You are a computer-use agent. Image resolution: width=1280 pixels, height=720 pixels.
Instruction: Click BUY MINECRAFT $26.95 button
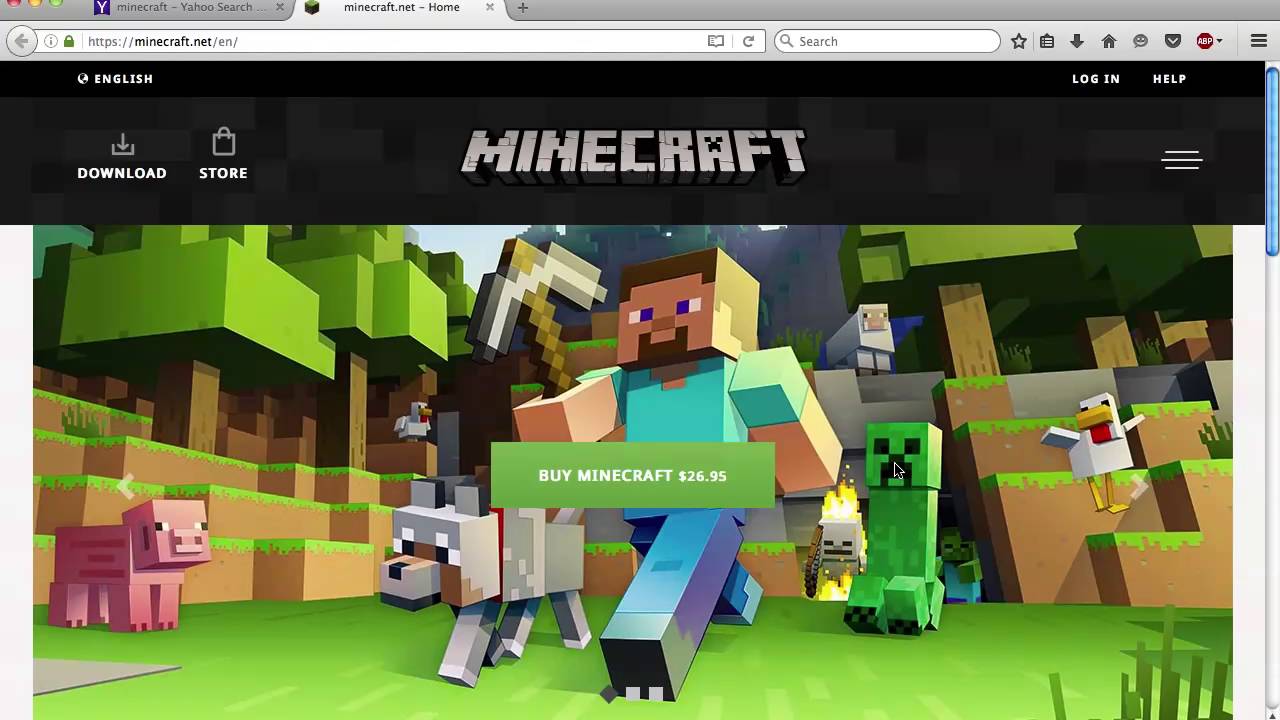click(632, 475)
